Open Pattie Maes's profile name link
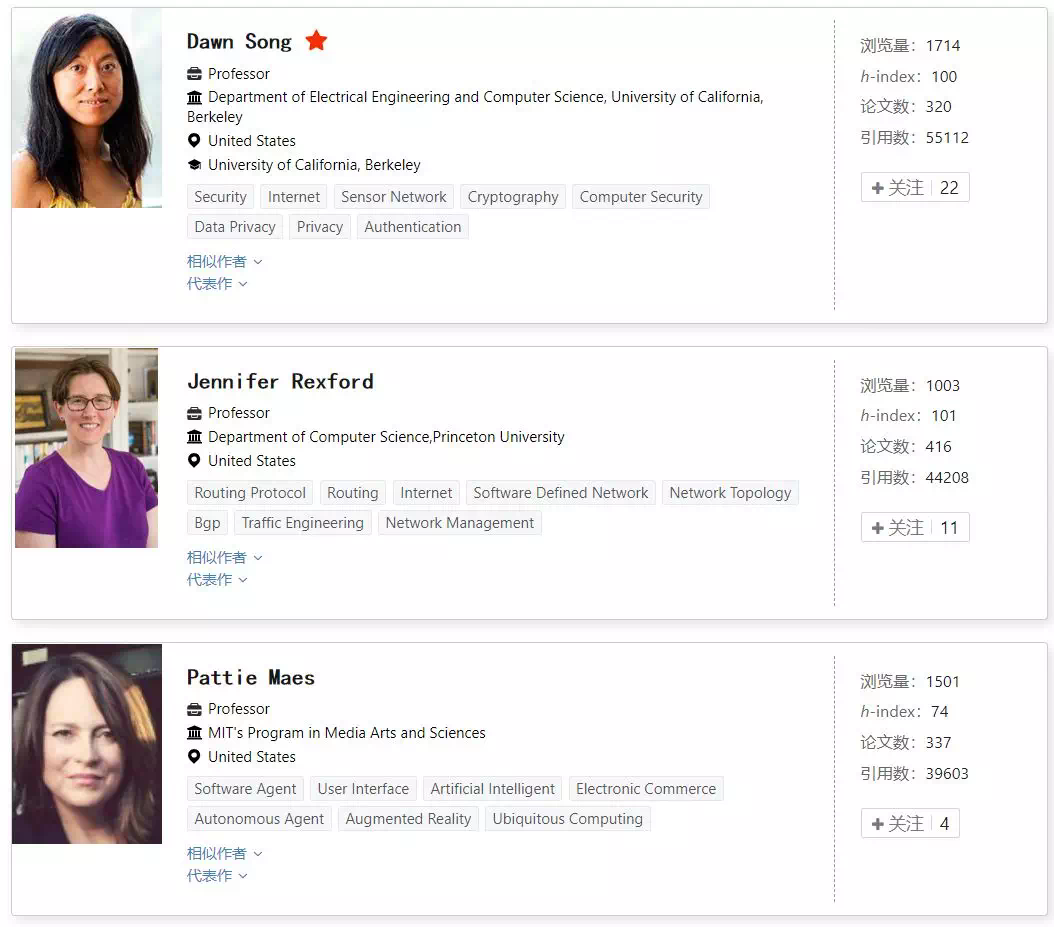The height and width of the screenshot is (927, 1054). pos(251,677)
